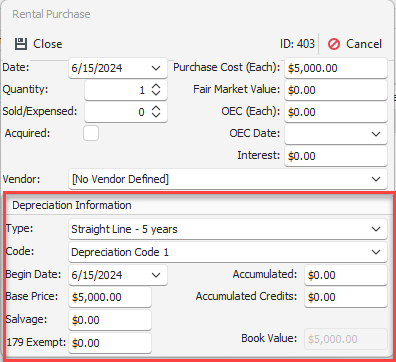Open the Begin Date dropdown
Viewport: 396px width, 362px height.
tap(156, 275)
